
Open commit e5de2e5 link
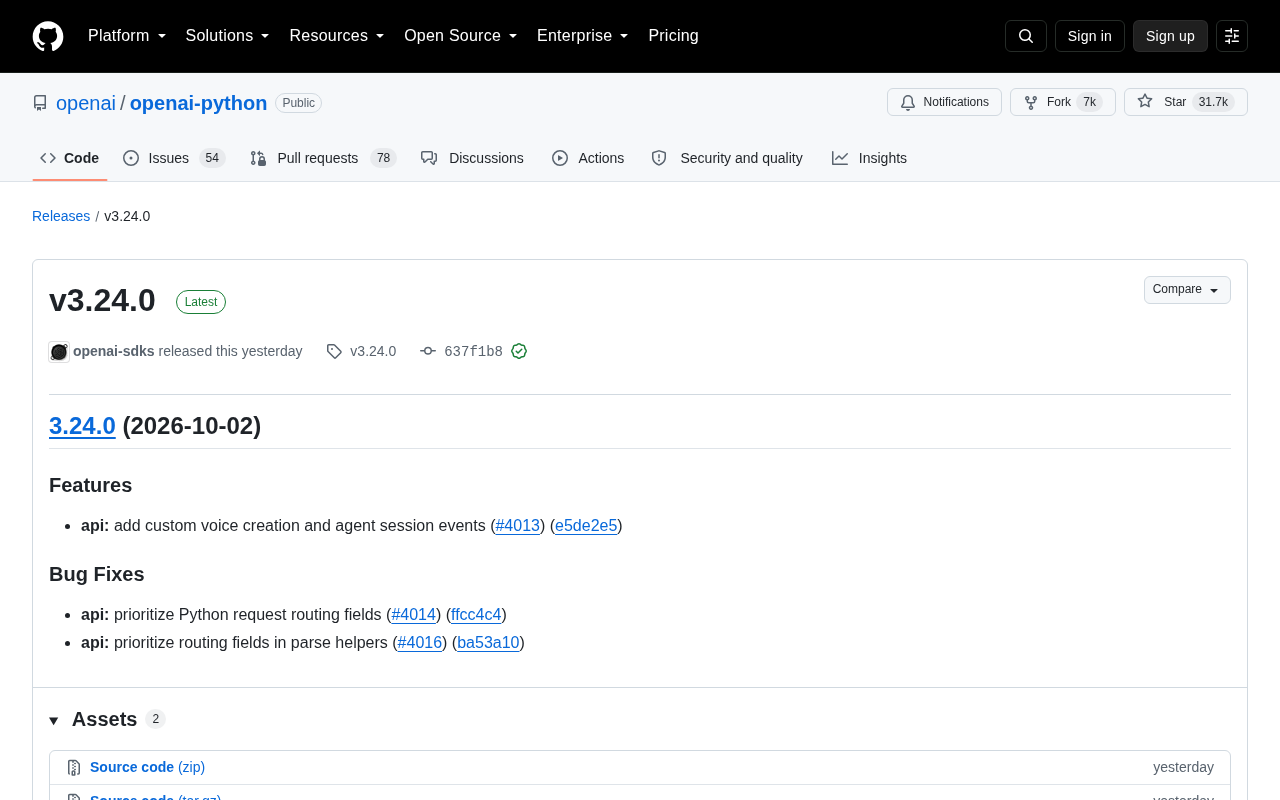coord(586,526)
